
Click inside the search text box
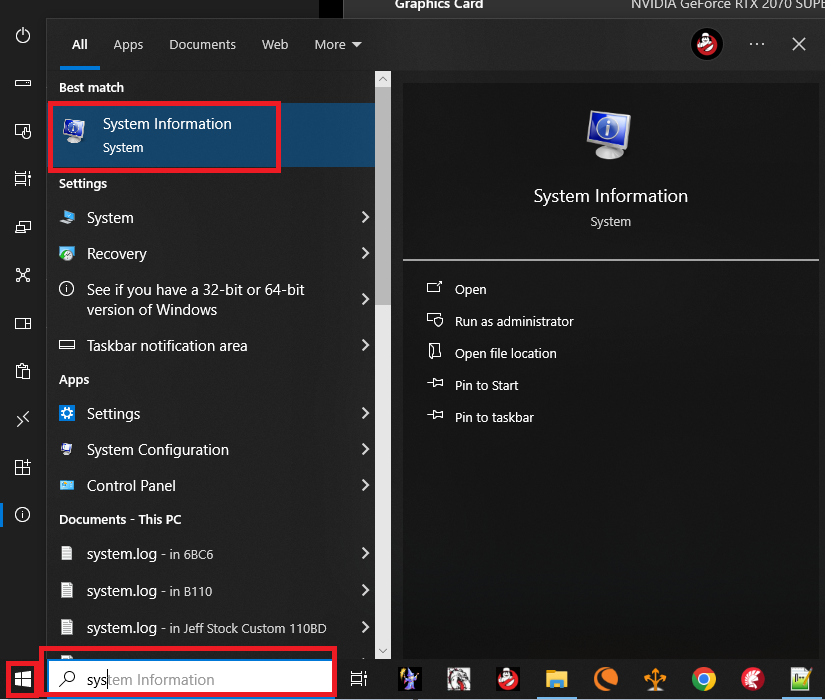(189, 679)
